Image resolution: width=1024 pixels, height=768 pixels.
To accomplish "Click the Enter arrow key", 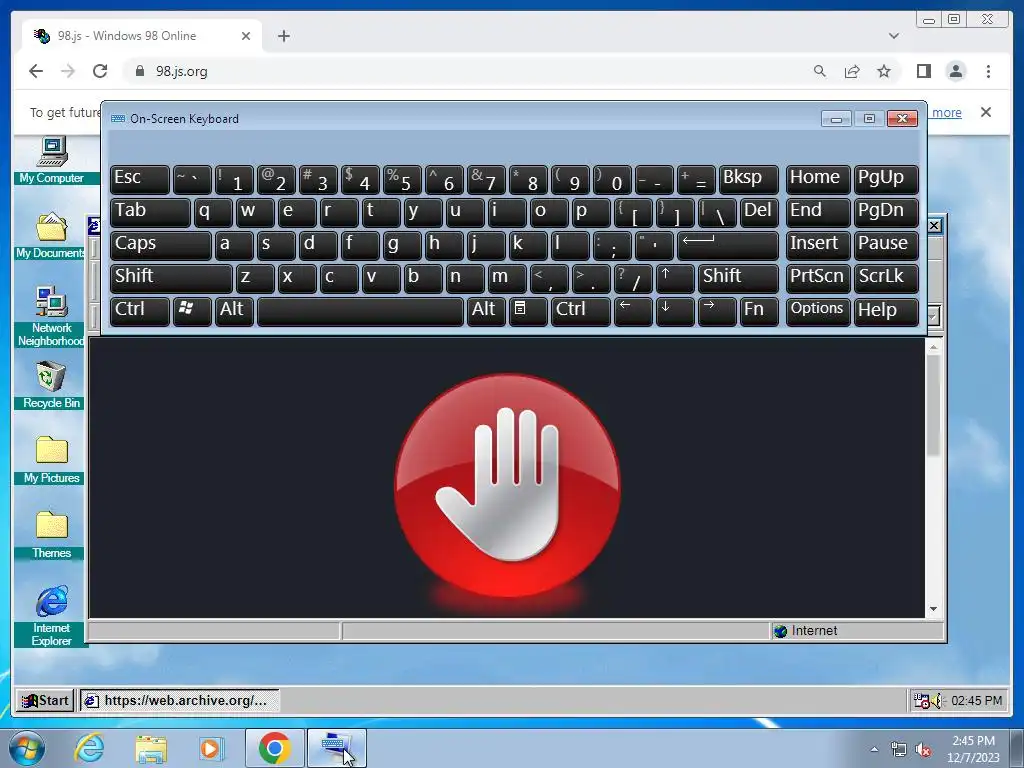I will pos(728,246).
